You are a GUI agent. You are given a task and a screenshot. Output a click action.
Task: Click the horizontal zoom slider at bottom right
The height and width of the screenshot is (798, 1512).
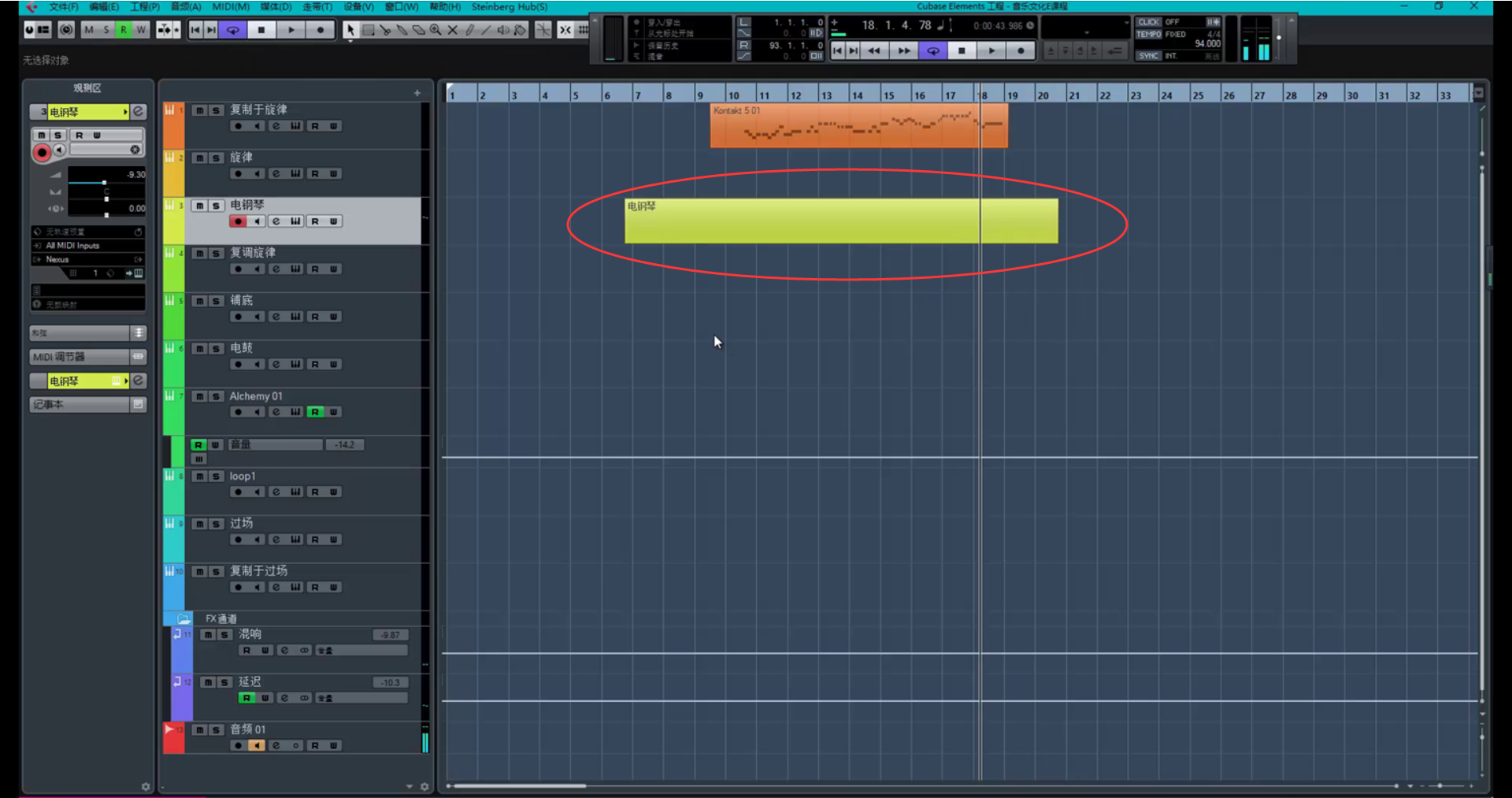[1440, 785]
